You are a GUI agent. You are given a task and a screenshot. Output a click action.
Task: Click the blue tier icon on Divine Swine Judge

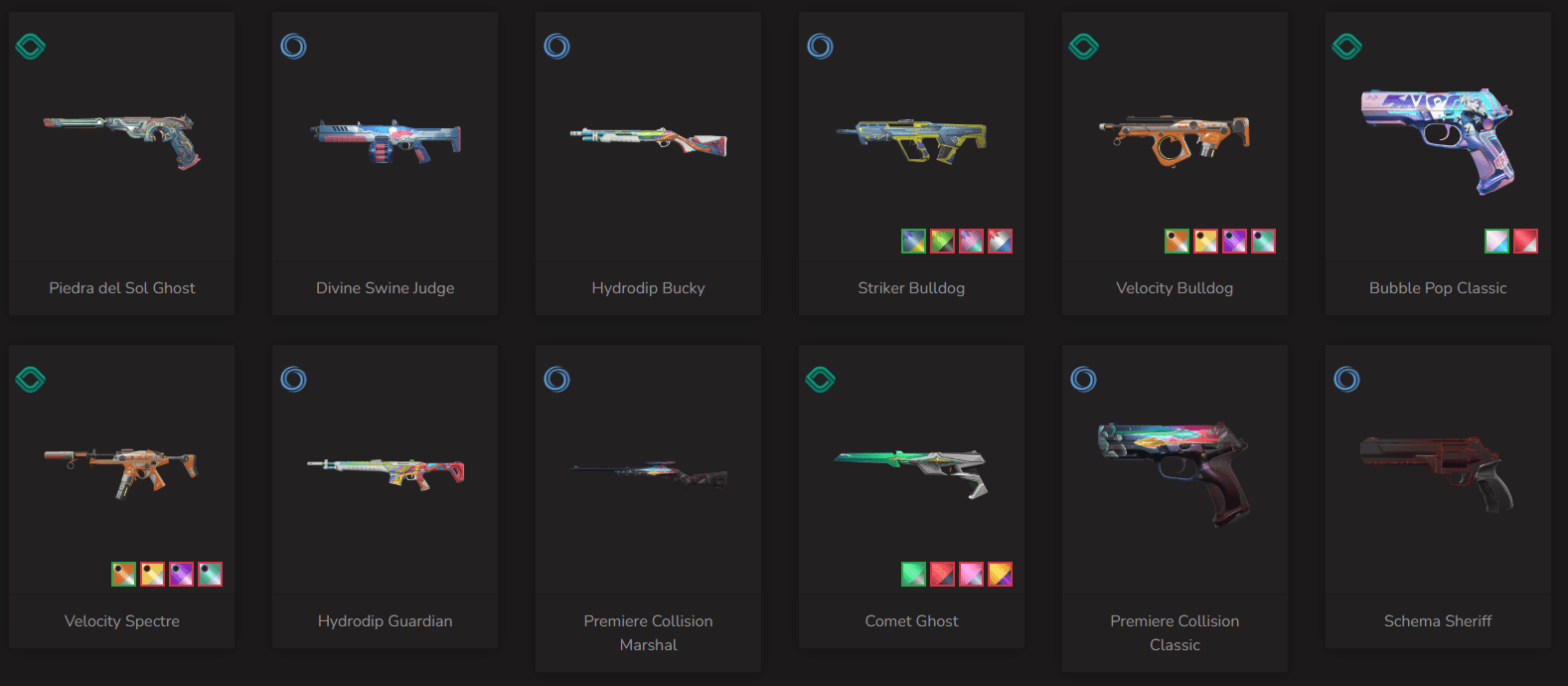tap(293, 46)
